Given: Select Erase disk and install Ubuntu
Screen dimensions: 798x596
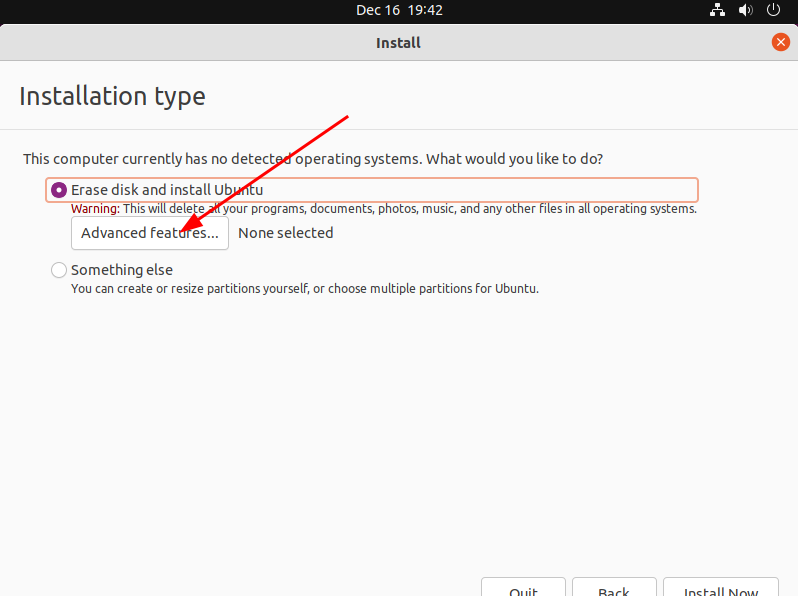Looking at the screenshot, I should [372, 190].
